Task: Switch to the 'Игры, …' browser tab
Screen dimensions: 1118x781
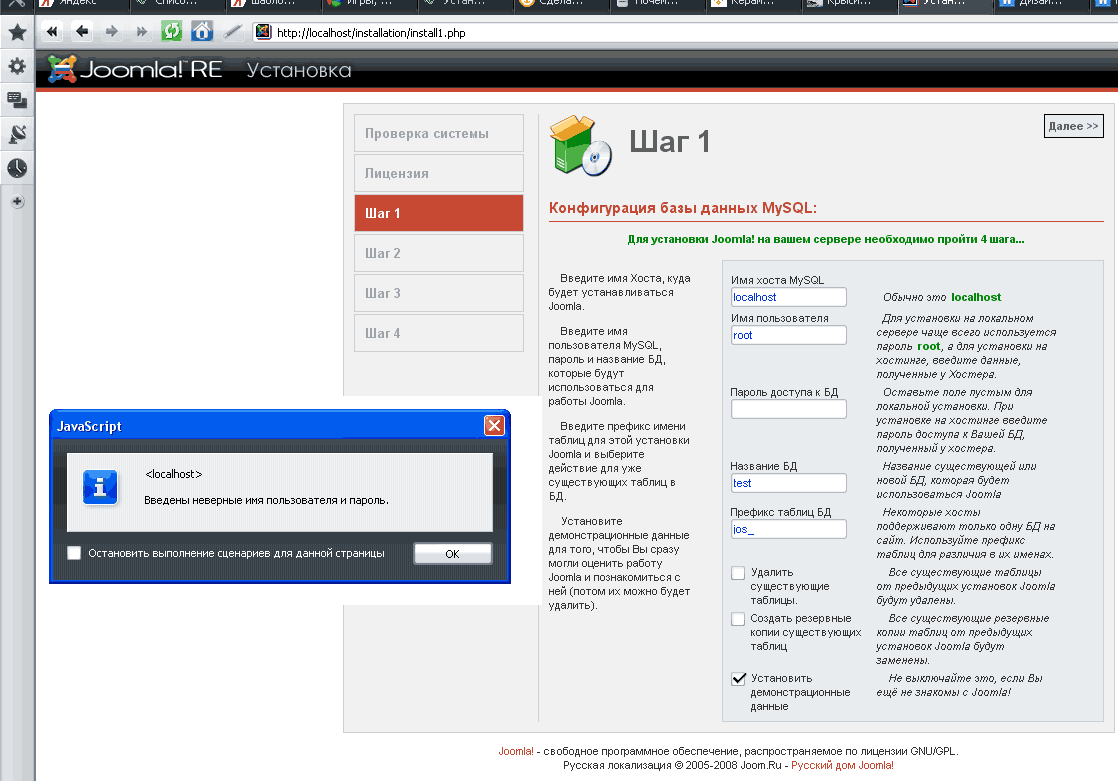Action: 369,4
